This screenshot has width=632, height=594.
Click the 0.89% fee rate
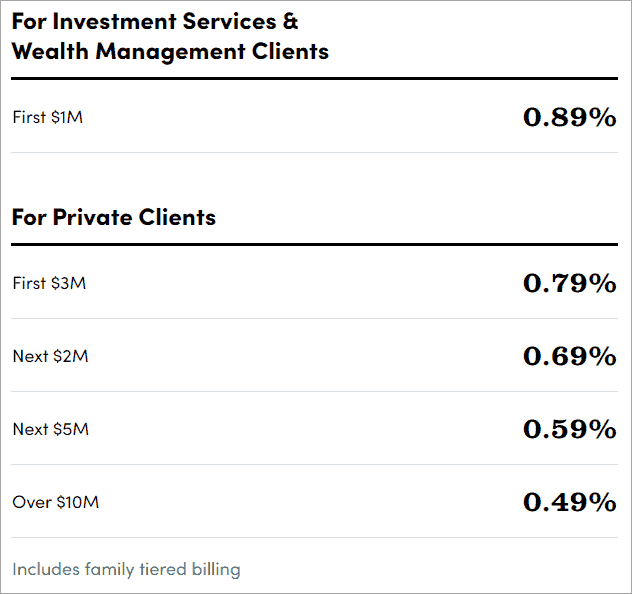click(x=569, y=117)
